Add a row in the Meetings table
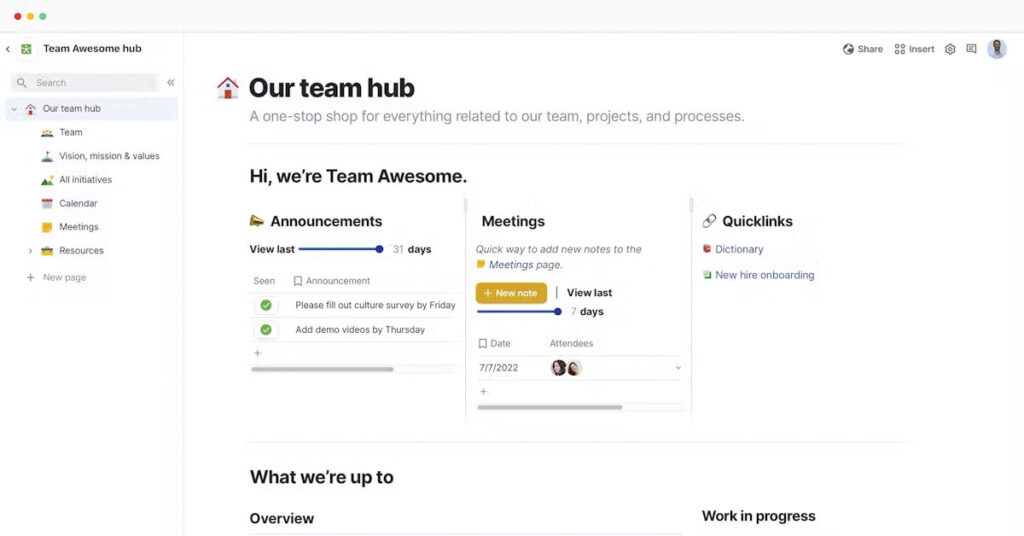 click(x=483, y=392)
